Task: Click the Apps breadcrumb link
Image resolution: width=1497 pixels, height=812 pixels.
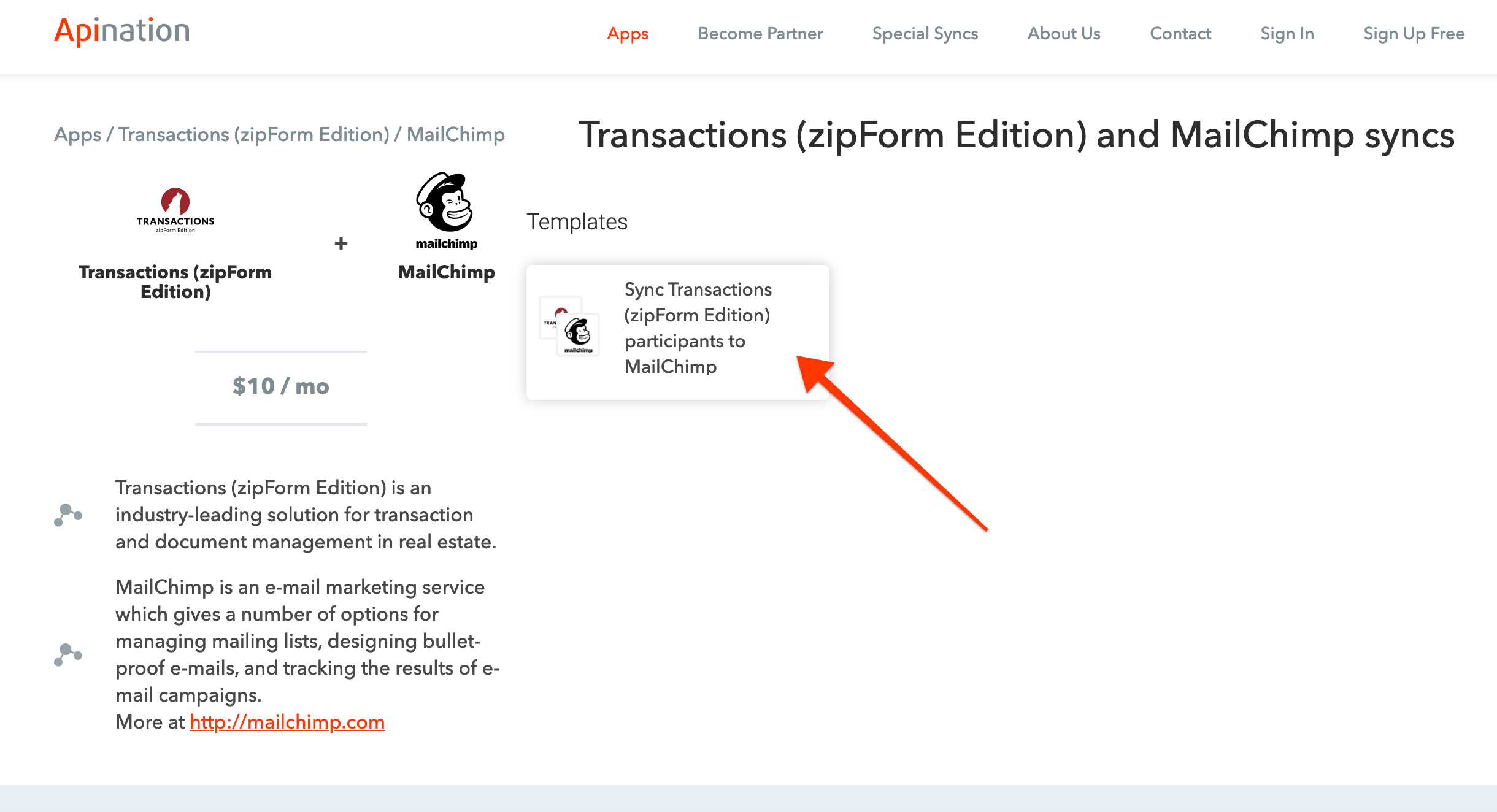Action: (x=77, y=134)
